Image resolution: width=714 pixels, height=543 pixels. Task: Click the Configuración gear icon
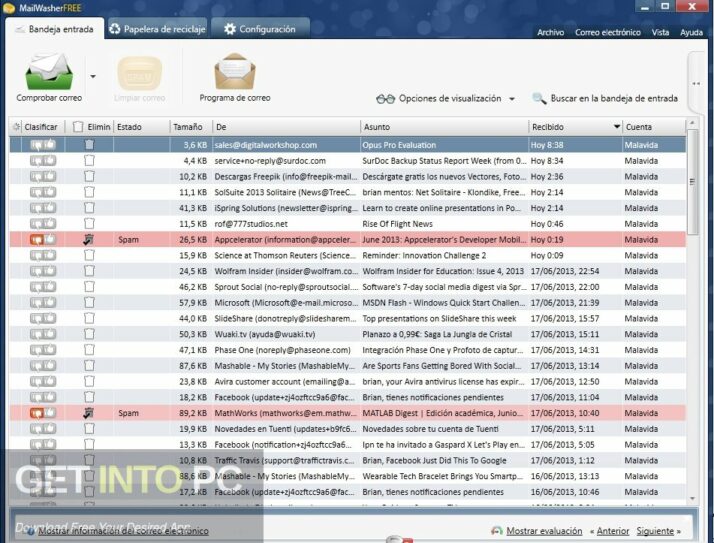230,29
